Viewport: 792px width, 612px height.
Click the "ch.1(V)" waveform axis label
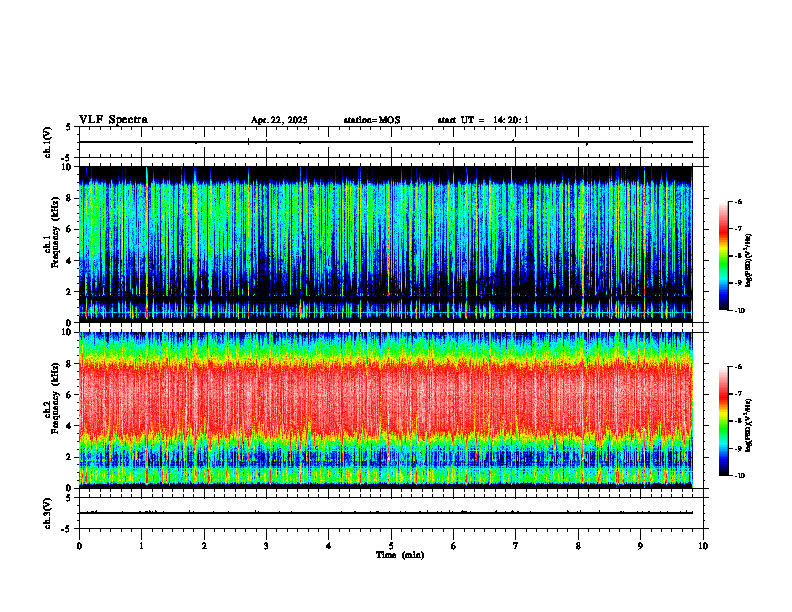coord(48,142)
